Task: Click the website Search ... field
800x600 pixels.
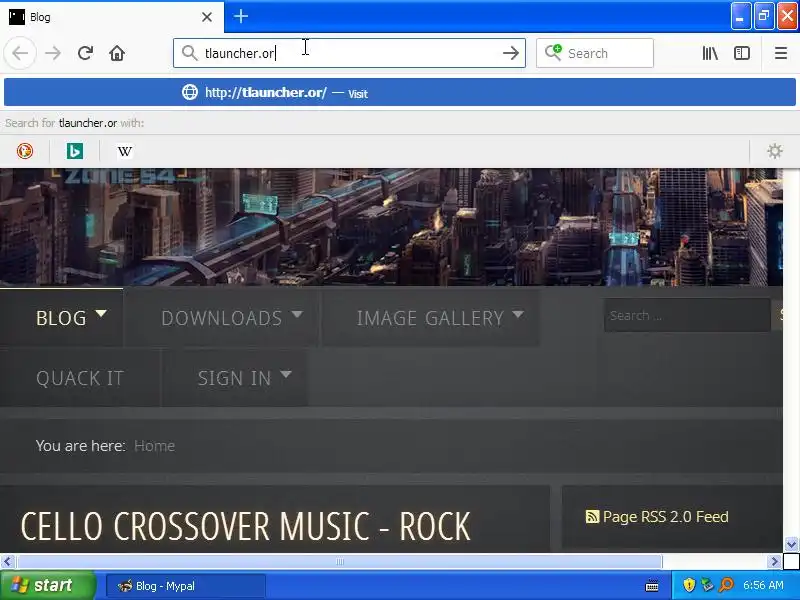Action: 687,316
